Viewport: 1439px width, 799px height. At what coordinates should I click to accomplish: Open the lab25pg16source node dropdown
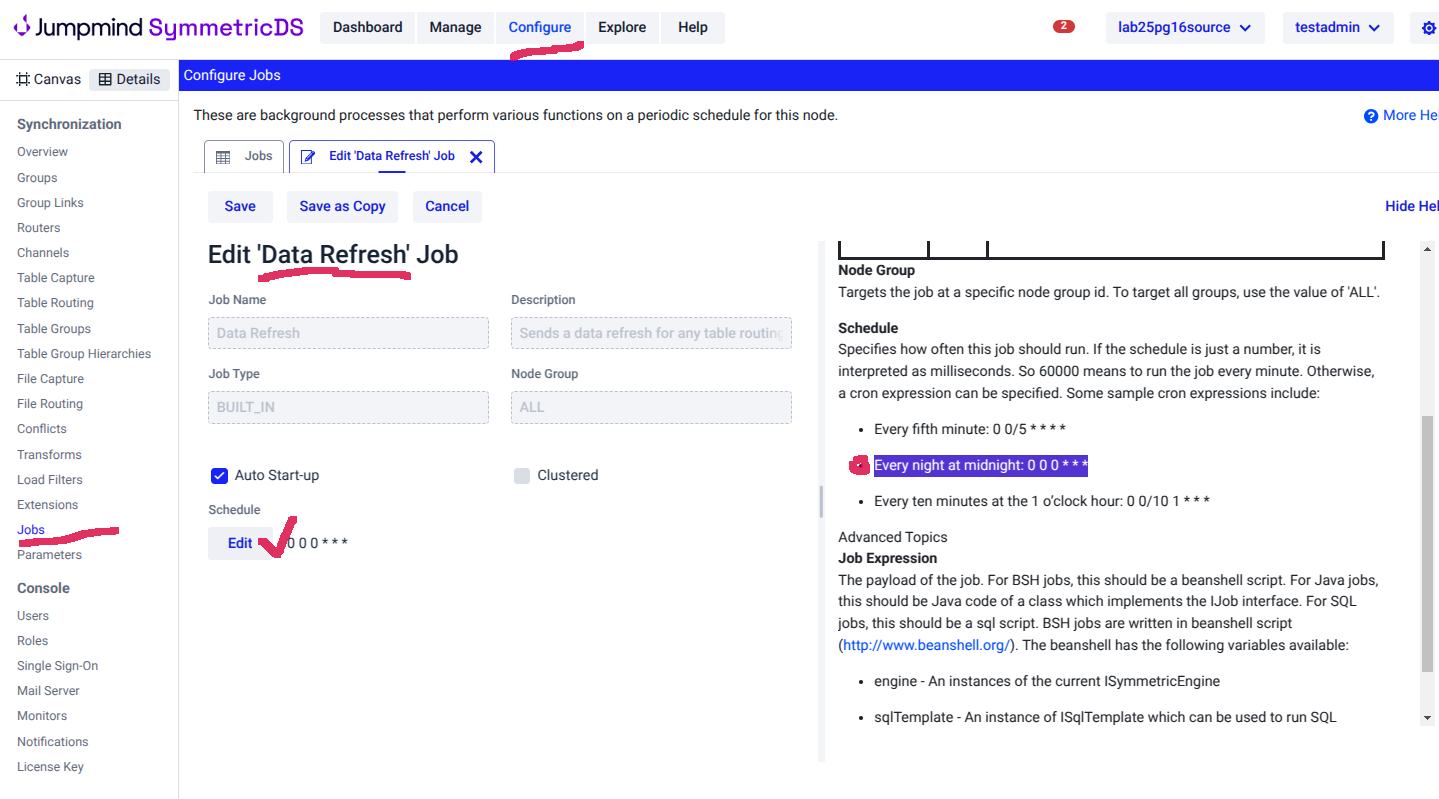(1185, 28)
